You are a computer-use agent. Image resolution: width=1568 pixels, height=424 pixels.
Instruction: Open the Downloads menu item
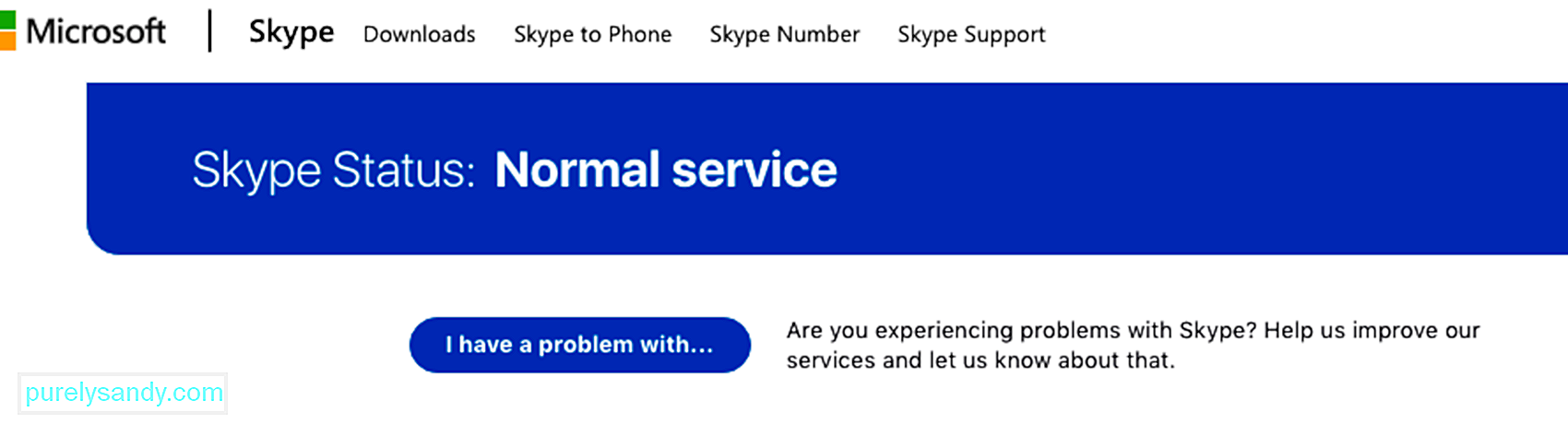(x=420, y=35)
